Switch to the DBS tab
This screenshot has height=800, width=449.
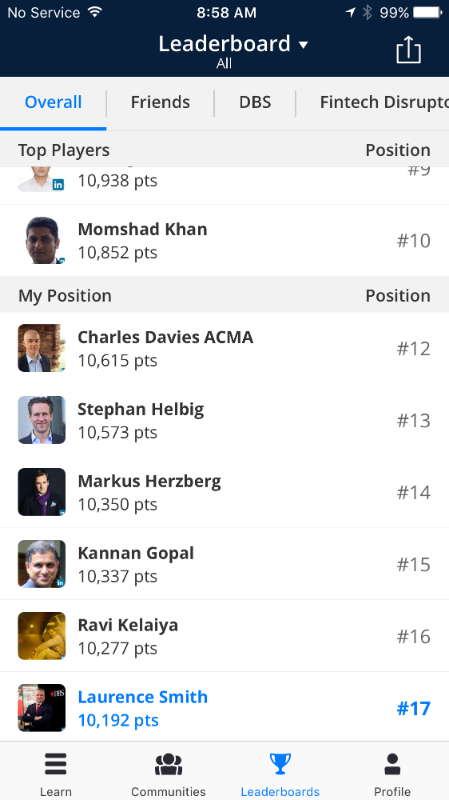coord(255,103)
